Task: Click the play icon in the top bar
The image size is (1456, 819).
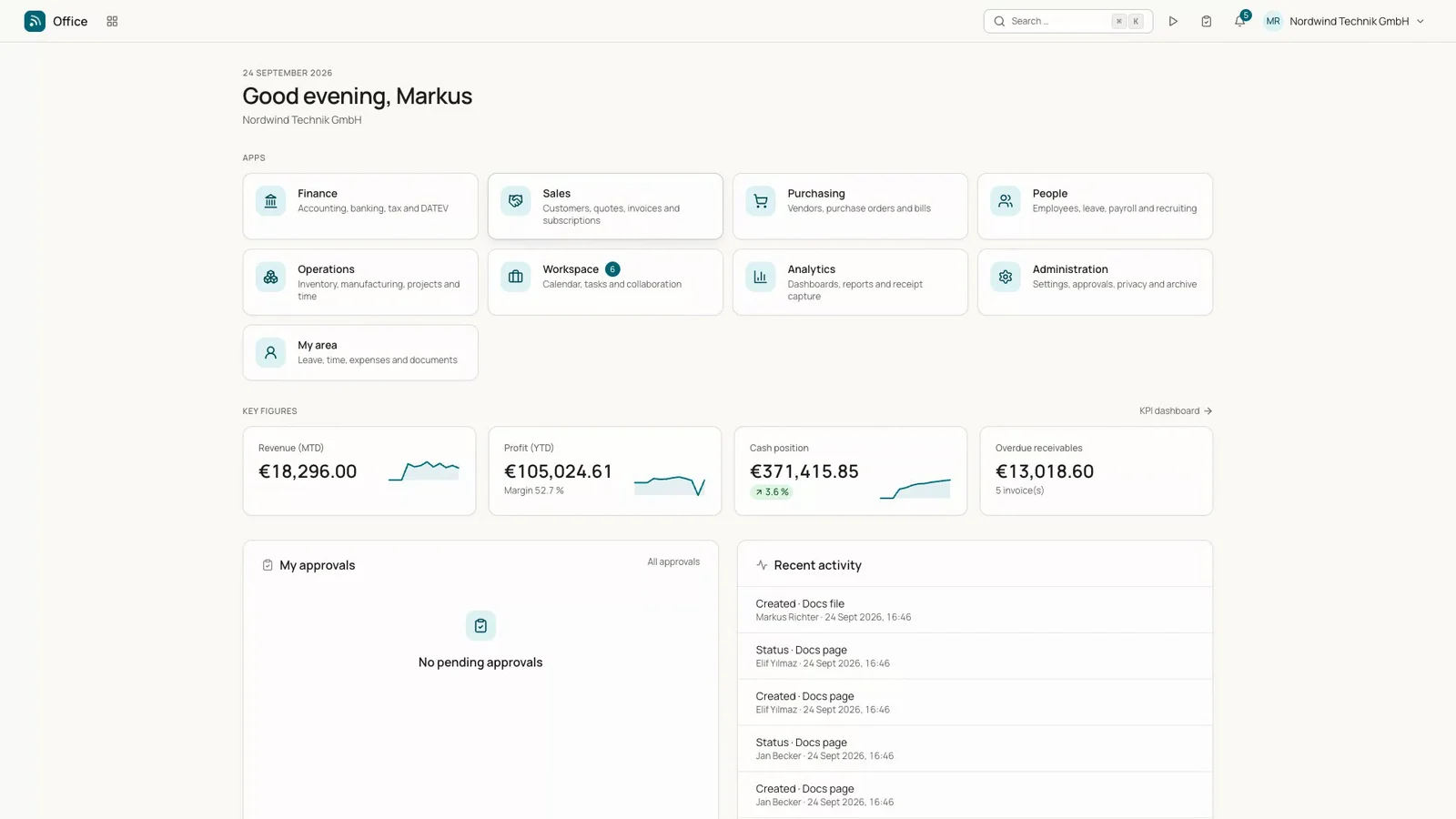Action: [x=1173, y=21]
